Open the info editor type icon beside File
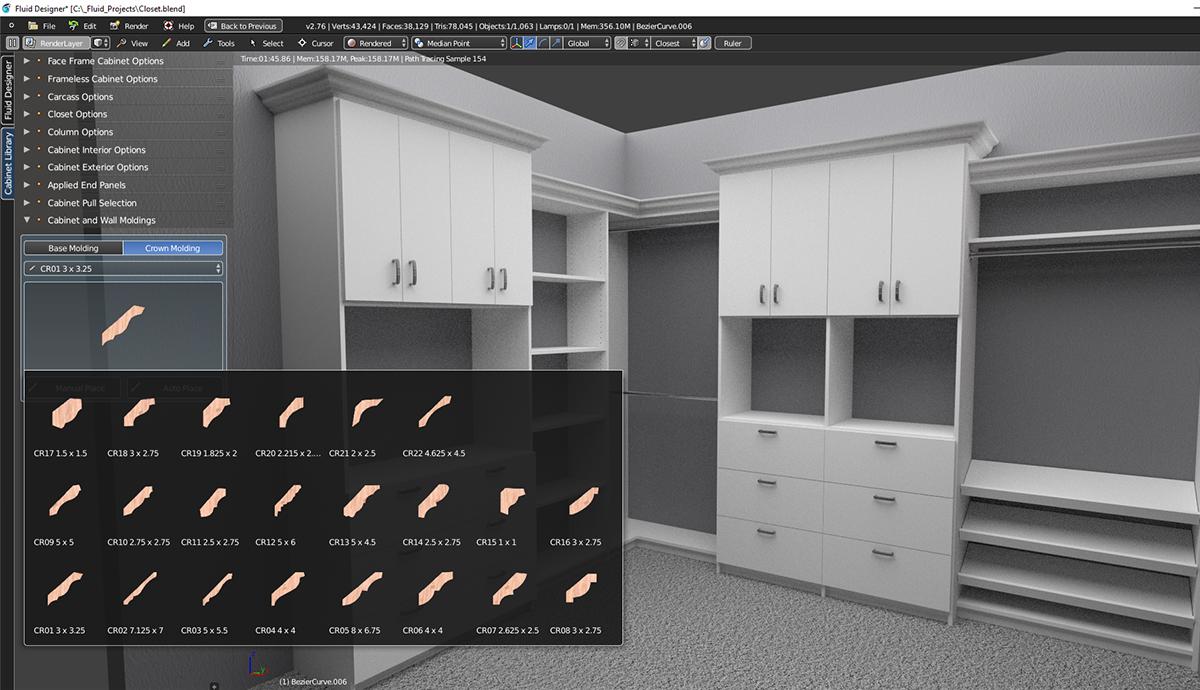 (x=12, y=25)
